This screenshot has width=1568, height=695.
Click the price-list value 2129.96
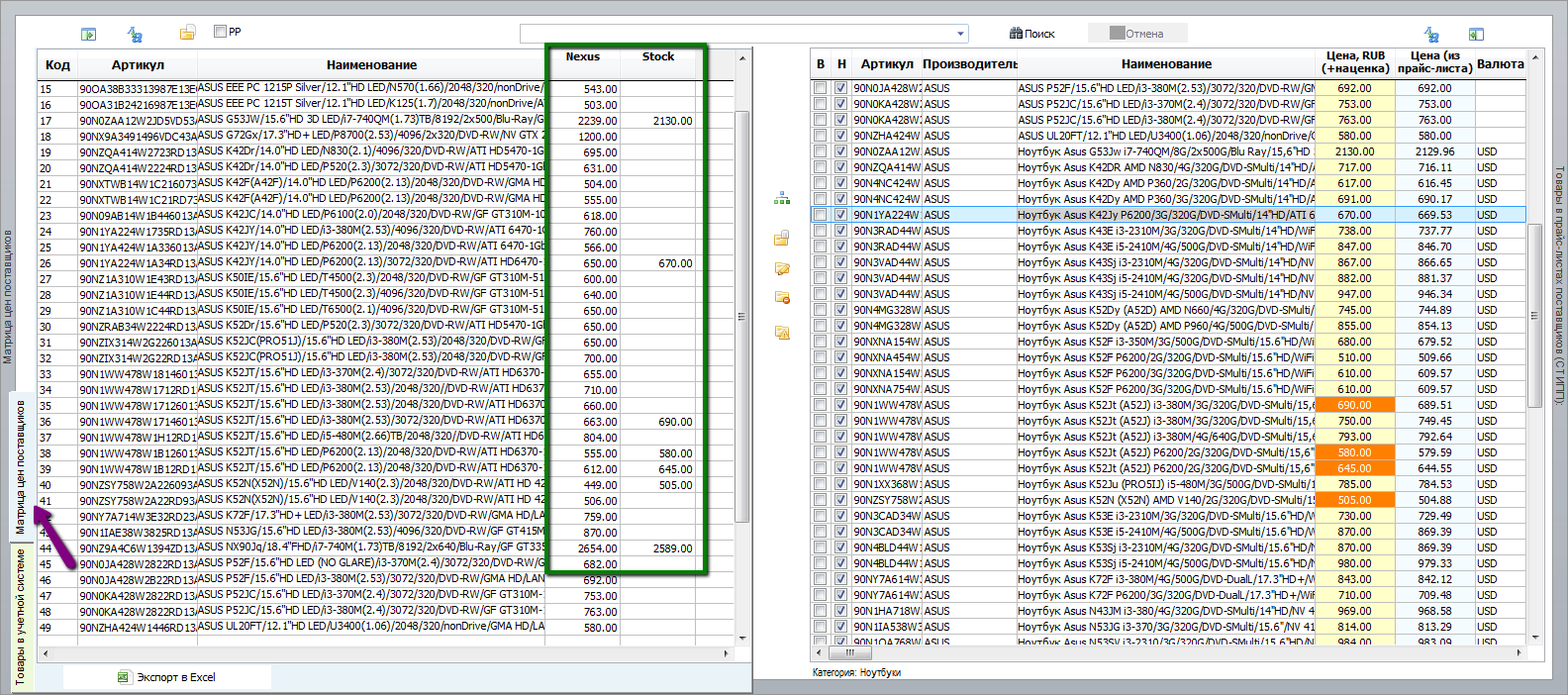point(1434,151)
